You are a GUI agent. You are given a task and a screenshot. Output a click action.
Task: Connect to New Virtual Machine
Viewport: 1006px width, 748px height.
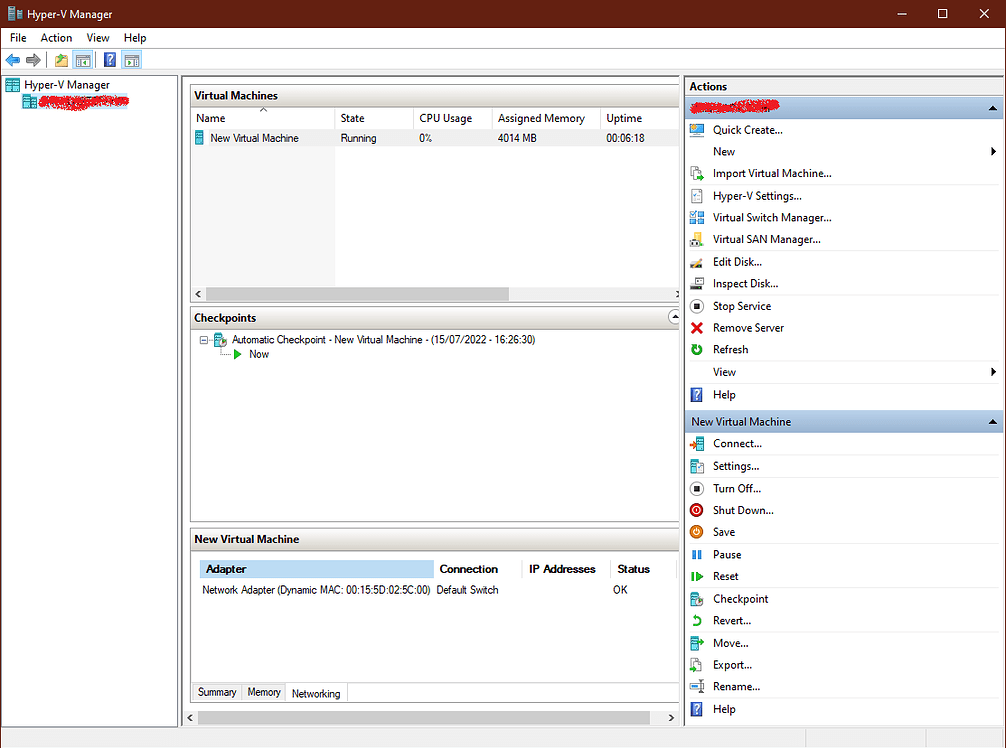click(736, 443)
